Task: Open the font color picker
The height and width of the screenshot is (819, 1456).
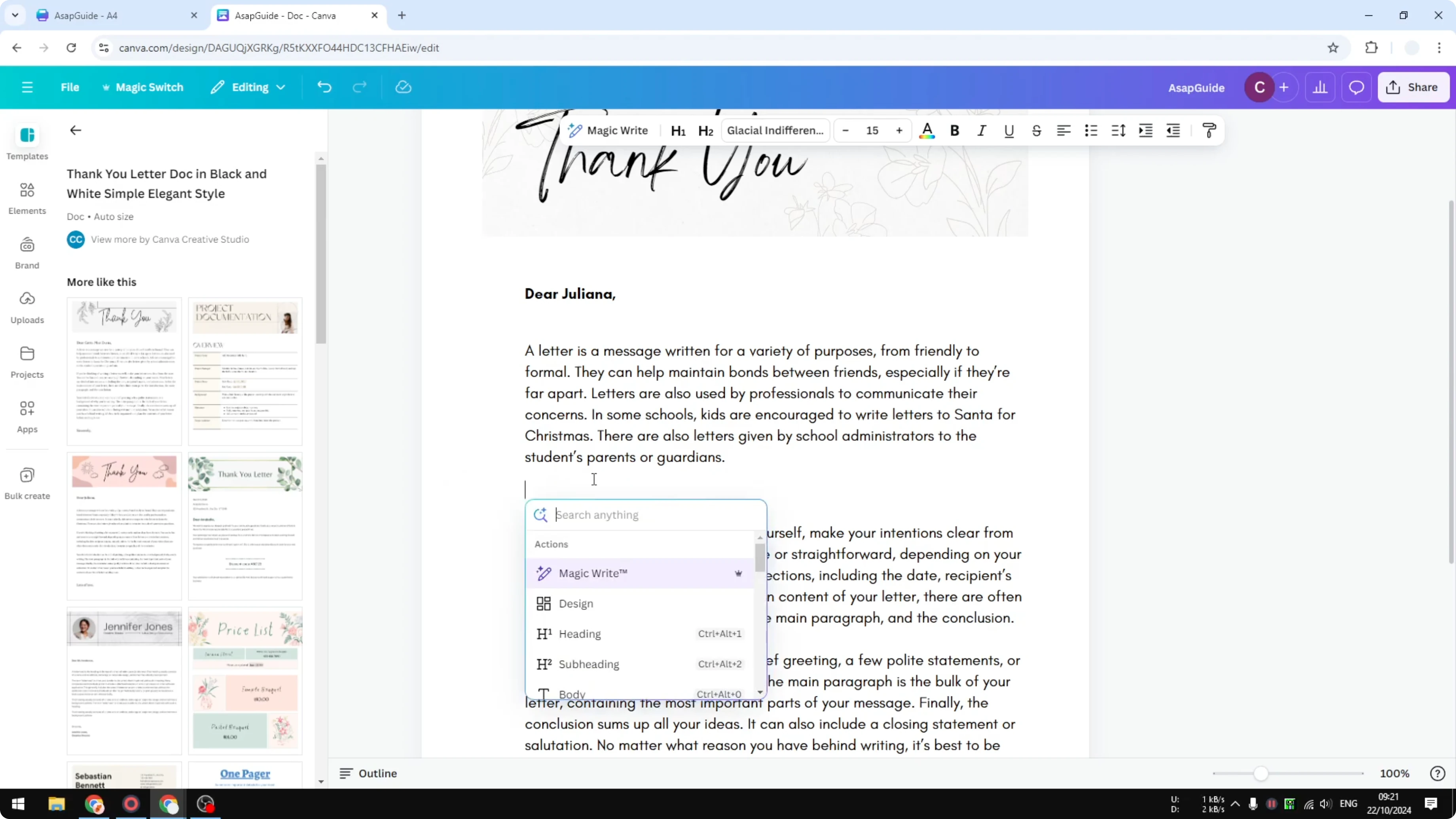Action: click(x=926, y=131)
